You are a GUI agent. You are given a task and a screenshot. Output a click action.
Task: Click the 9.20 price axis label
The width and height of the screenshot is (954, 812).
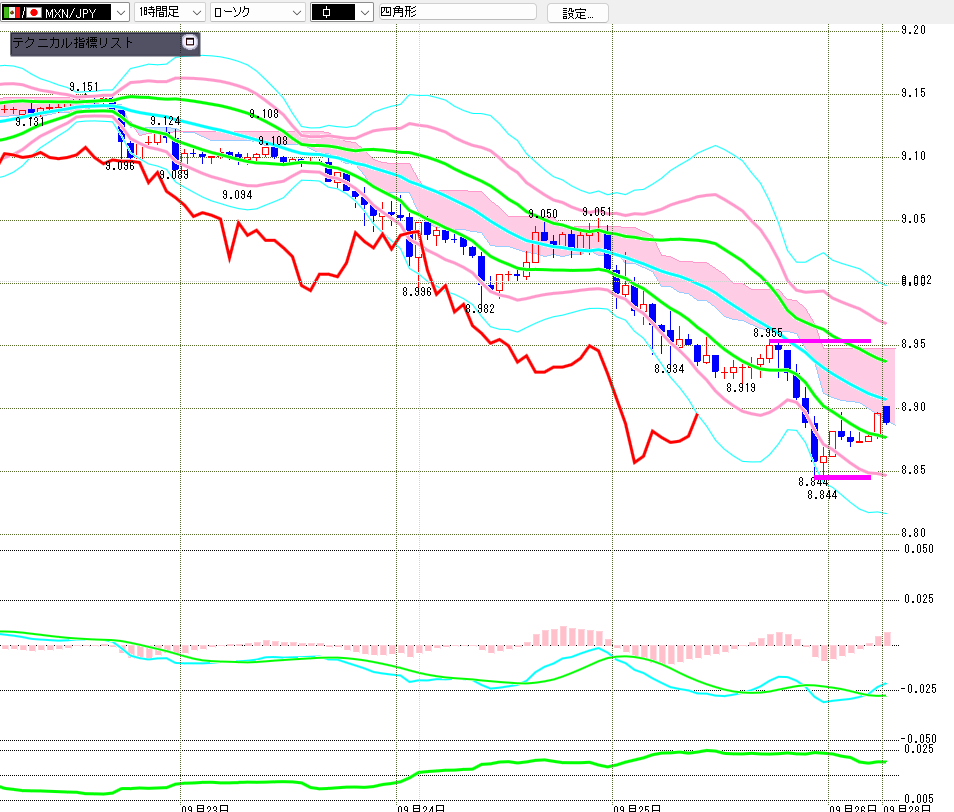click(913, 30)
